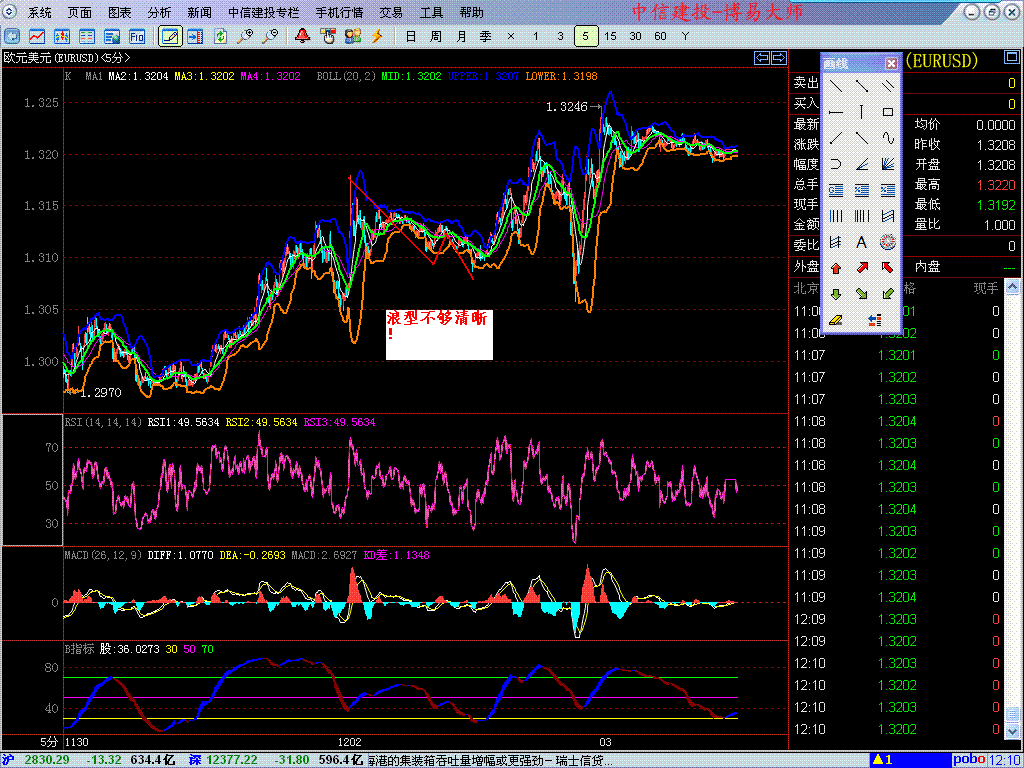Select the sine wave cycle tool
The image size is (1024, 768).
click(x=887, y=138)
